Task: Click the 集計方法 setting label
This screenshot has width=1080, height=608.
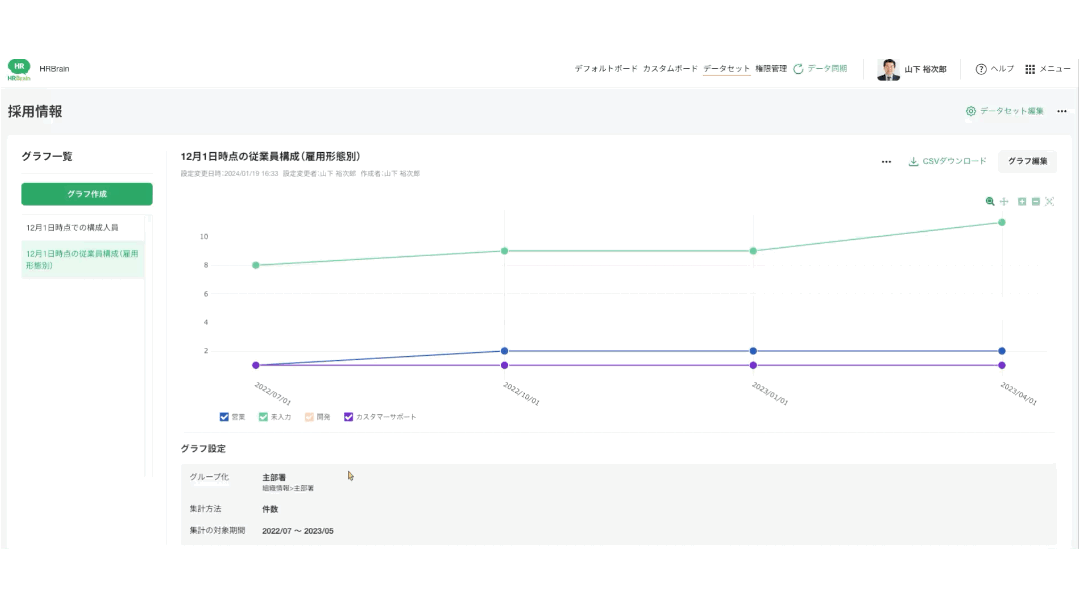Action: (205, 509)
